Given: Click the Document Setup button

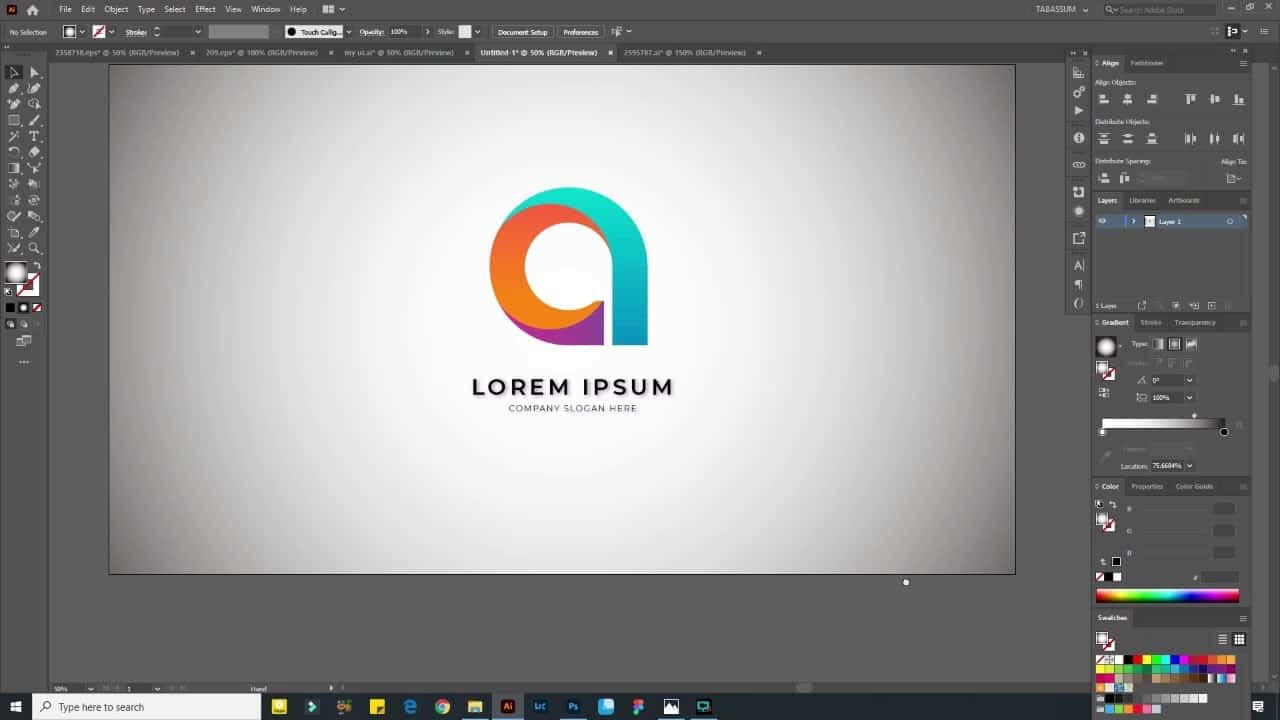Looking at the screenshot, I should (x=523, y=32).
